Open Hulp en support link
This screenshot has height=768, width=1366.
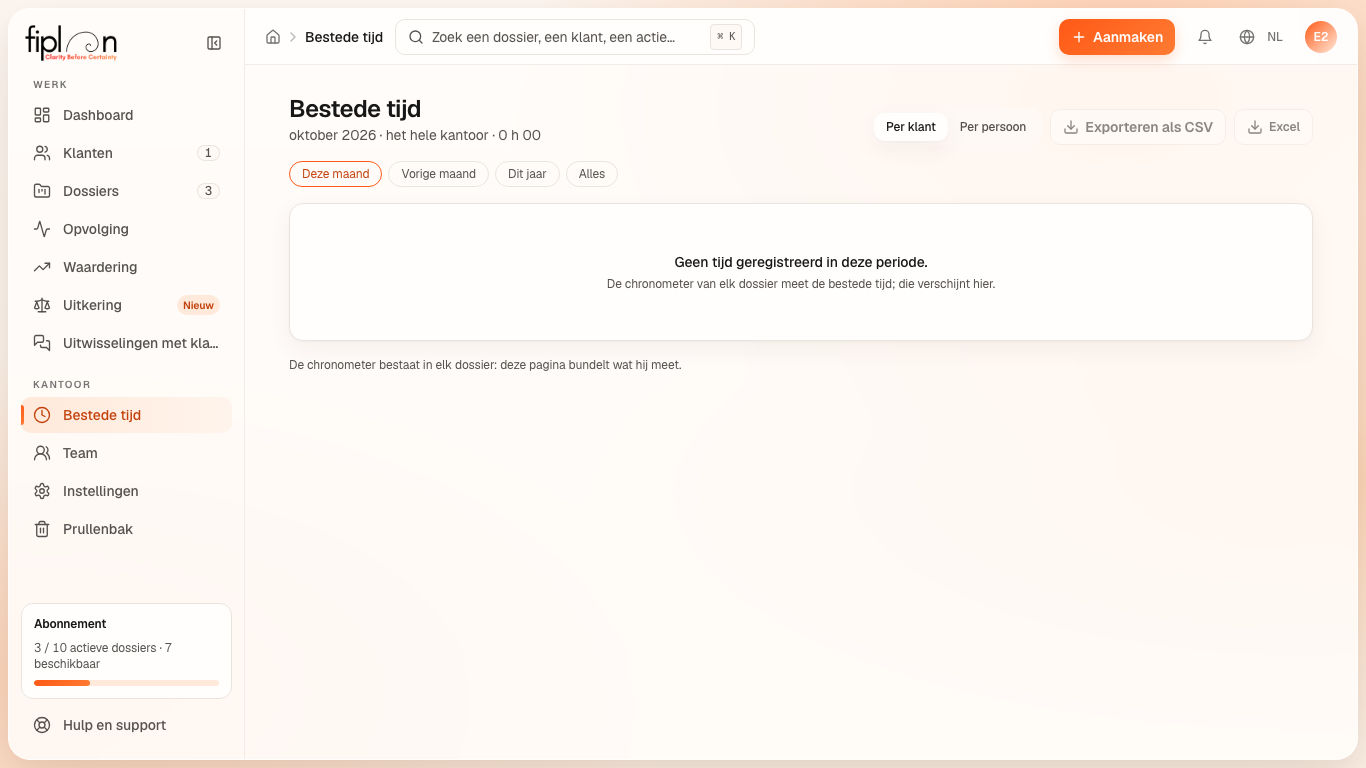click(126, 725)
